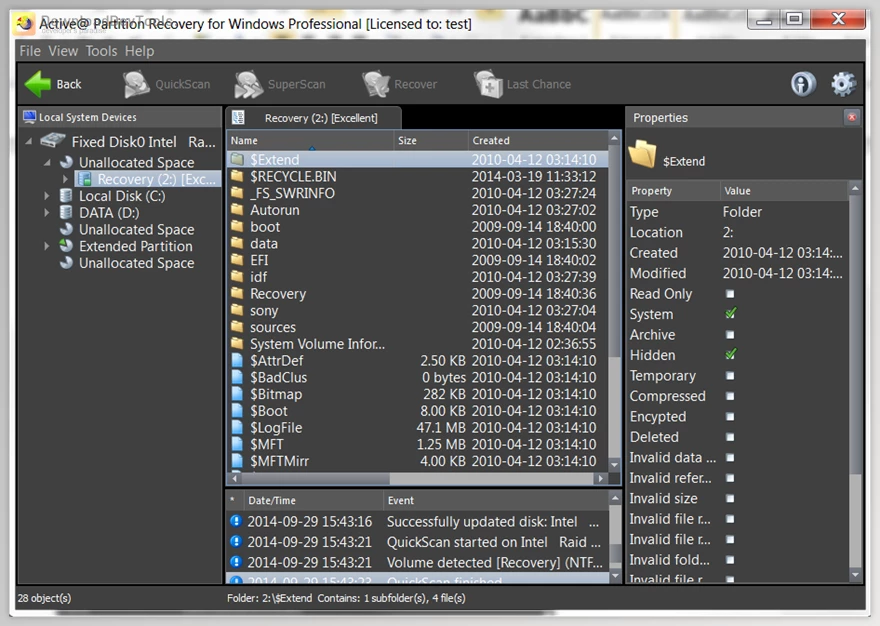This screenshot has width=880, height=626.
Task: Open the info/about icon
Action: 803,84
